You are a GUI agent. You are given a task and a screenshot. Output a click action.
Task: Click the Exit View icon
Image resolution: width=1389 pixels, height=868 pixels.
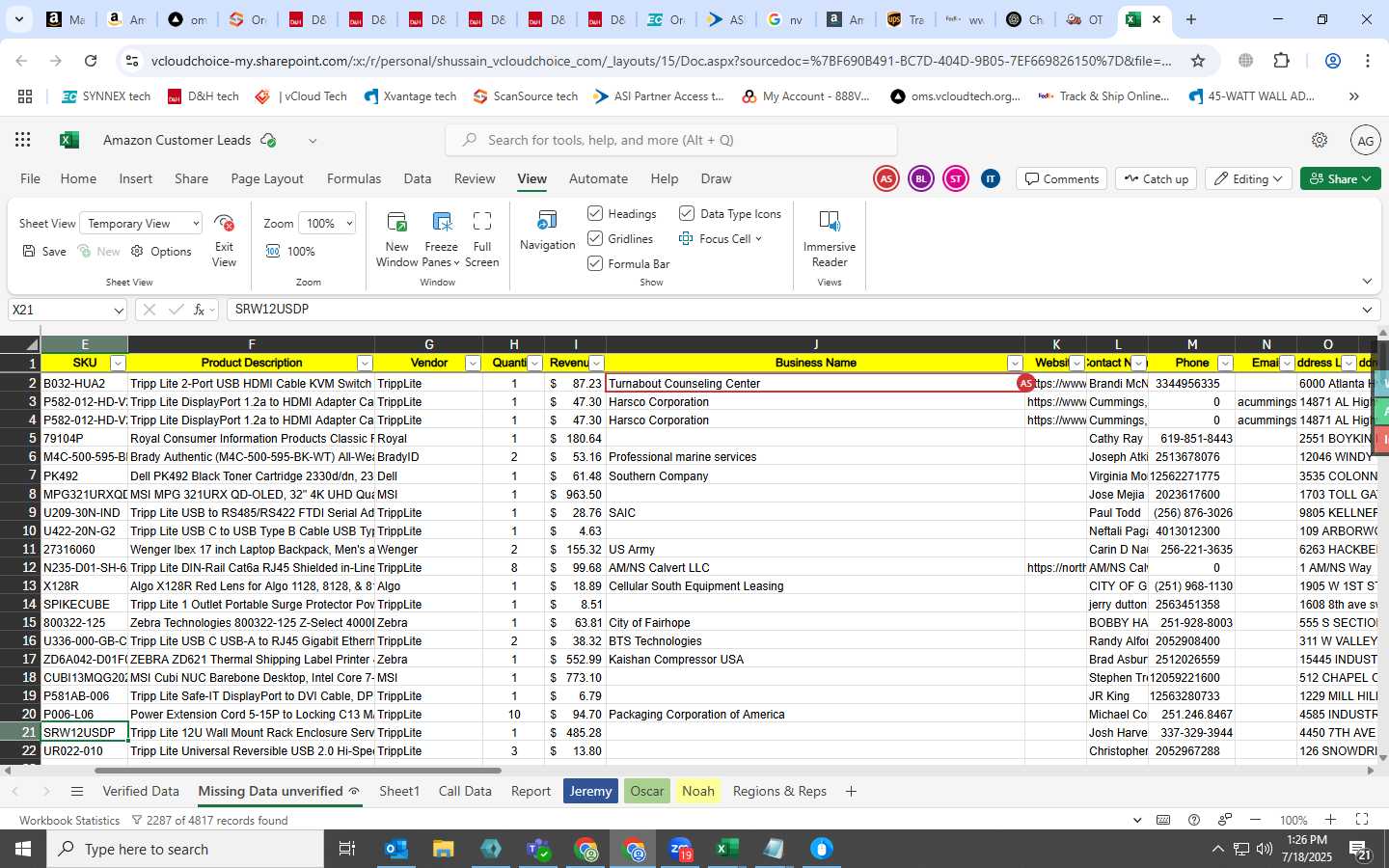pyautogui.click(x=224, y=224)
